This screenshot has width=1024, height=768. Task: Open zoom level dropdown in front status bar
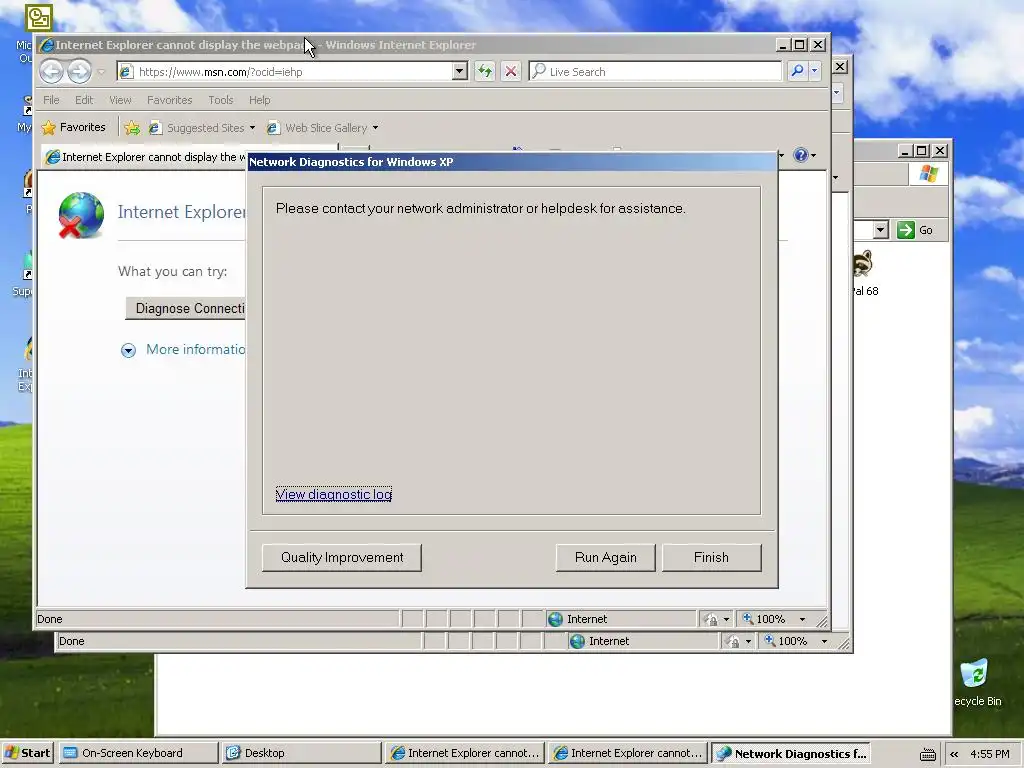point(803,619)
